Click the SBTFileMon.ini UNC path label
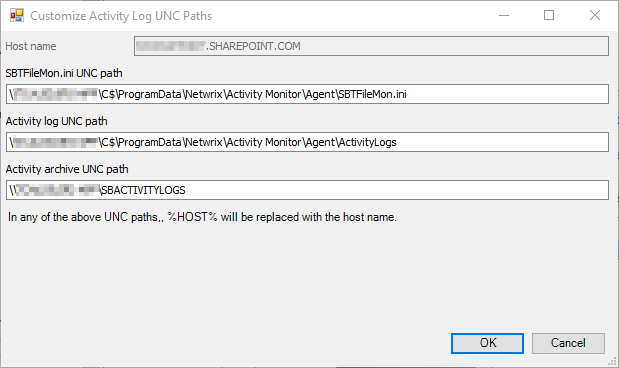This screenshot has height=368, width=619. [64, 73]
